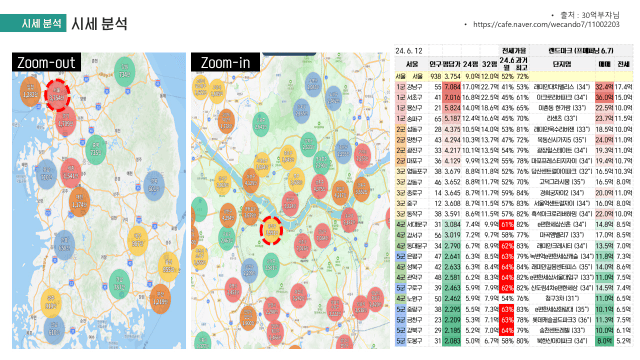
Task: Click the 인구 column header in the table
Action: [435, 64]
